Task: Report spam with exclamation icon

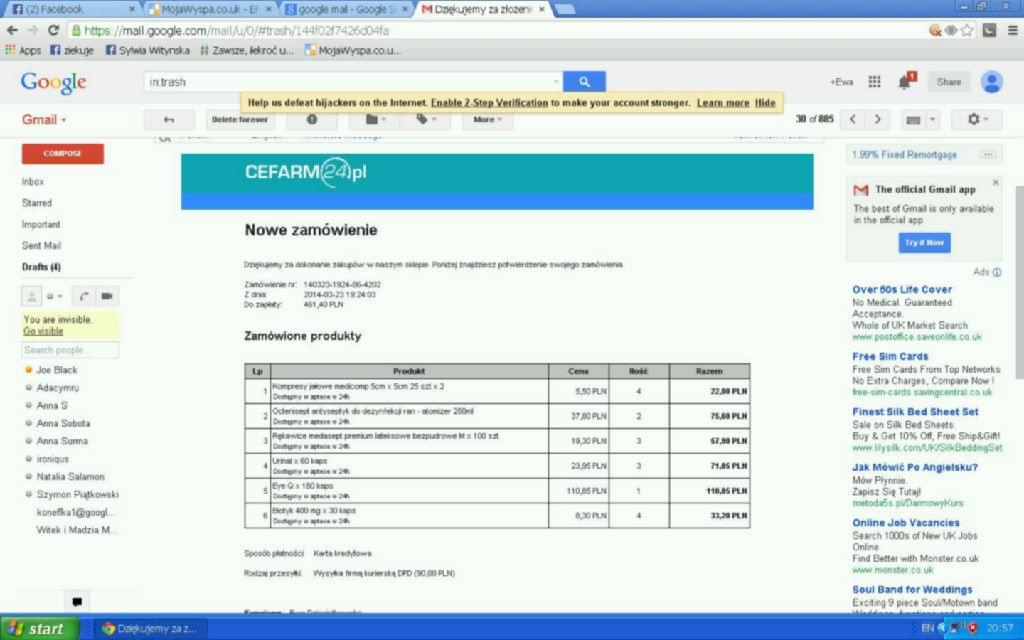Action: click(x=312, y=120)
